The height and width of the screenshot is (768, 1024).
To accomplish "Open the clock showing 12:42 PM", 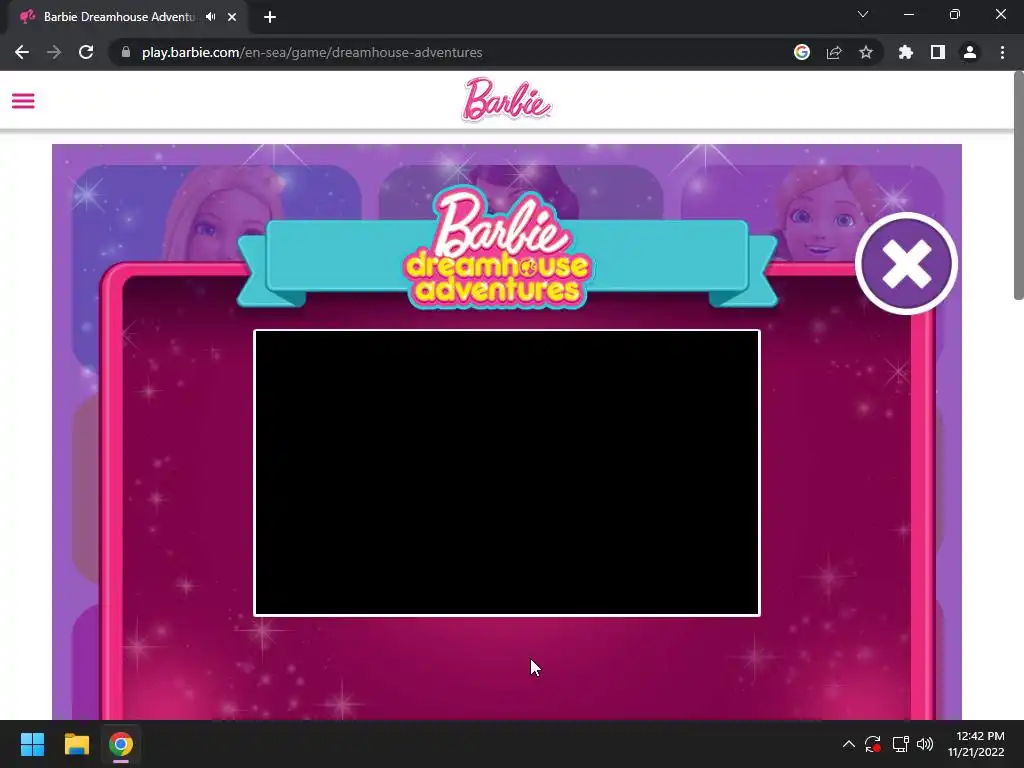I will point(976,744).
